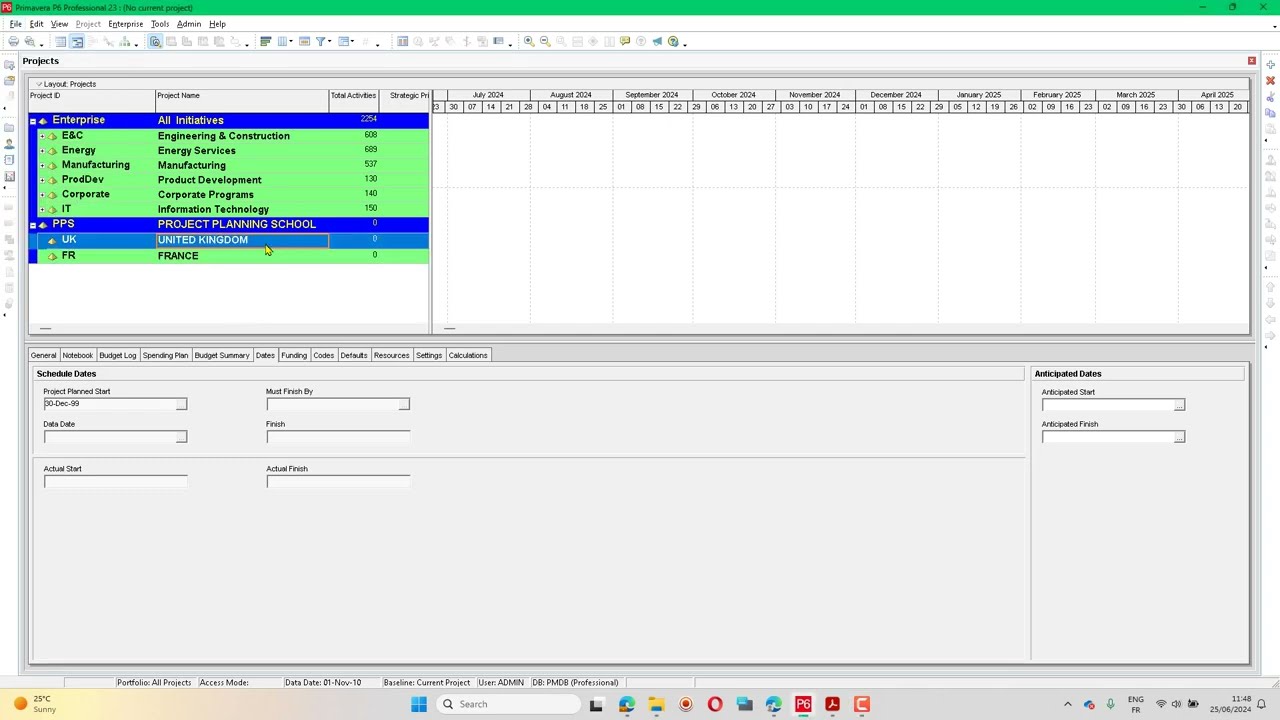1280x720 pixels.
Task: Click the Print icon in toolbar
Action: coord(13,41)
